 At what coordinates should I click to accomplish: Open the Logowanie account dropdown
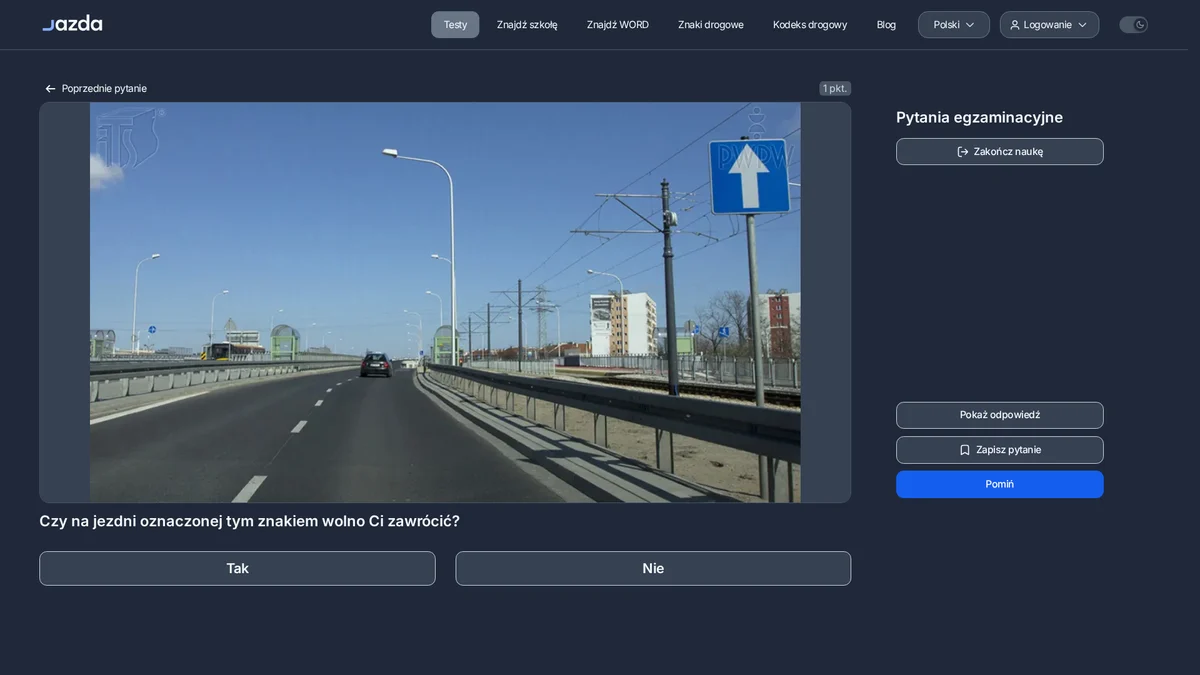pos(1049,25)
